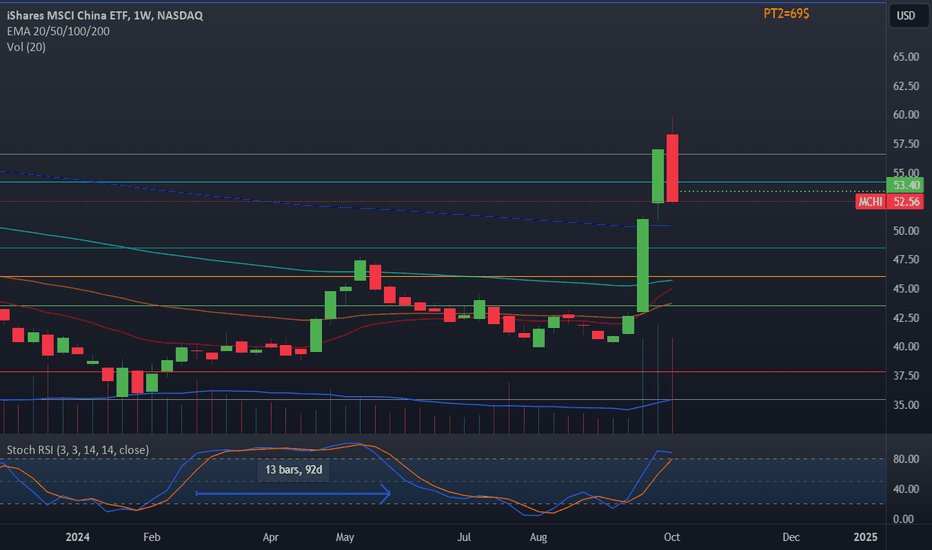The height and width of the screenshot is (550, 932).
Task: Click the Dec time axis label
Action: coord(791,537)
